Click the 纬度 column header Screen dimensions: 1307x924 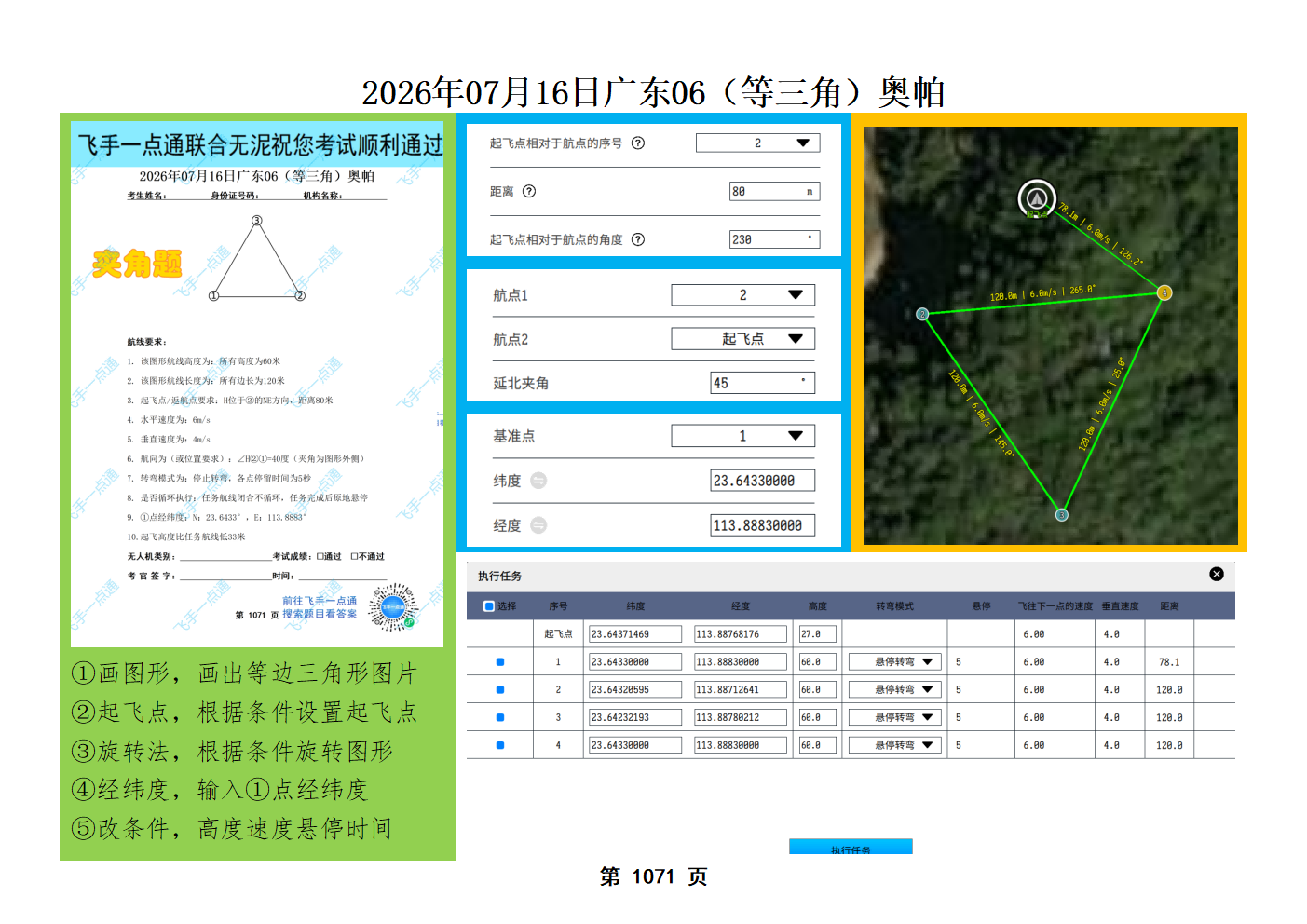(635, 606)
